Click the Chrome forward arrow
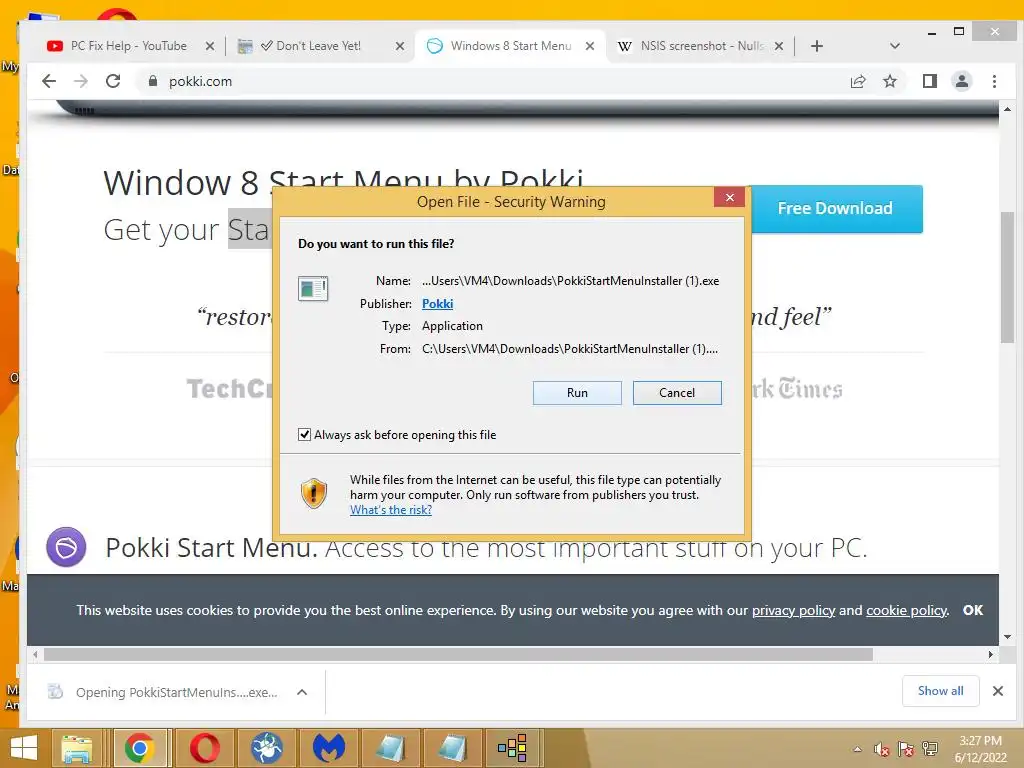1024x768 pixels. pos(81,81)
